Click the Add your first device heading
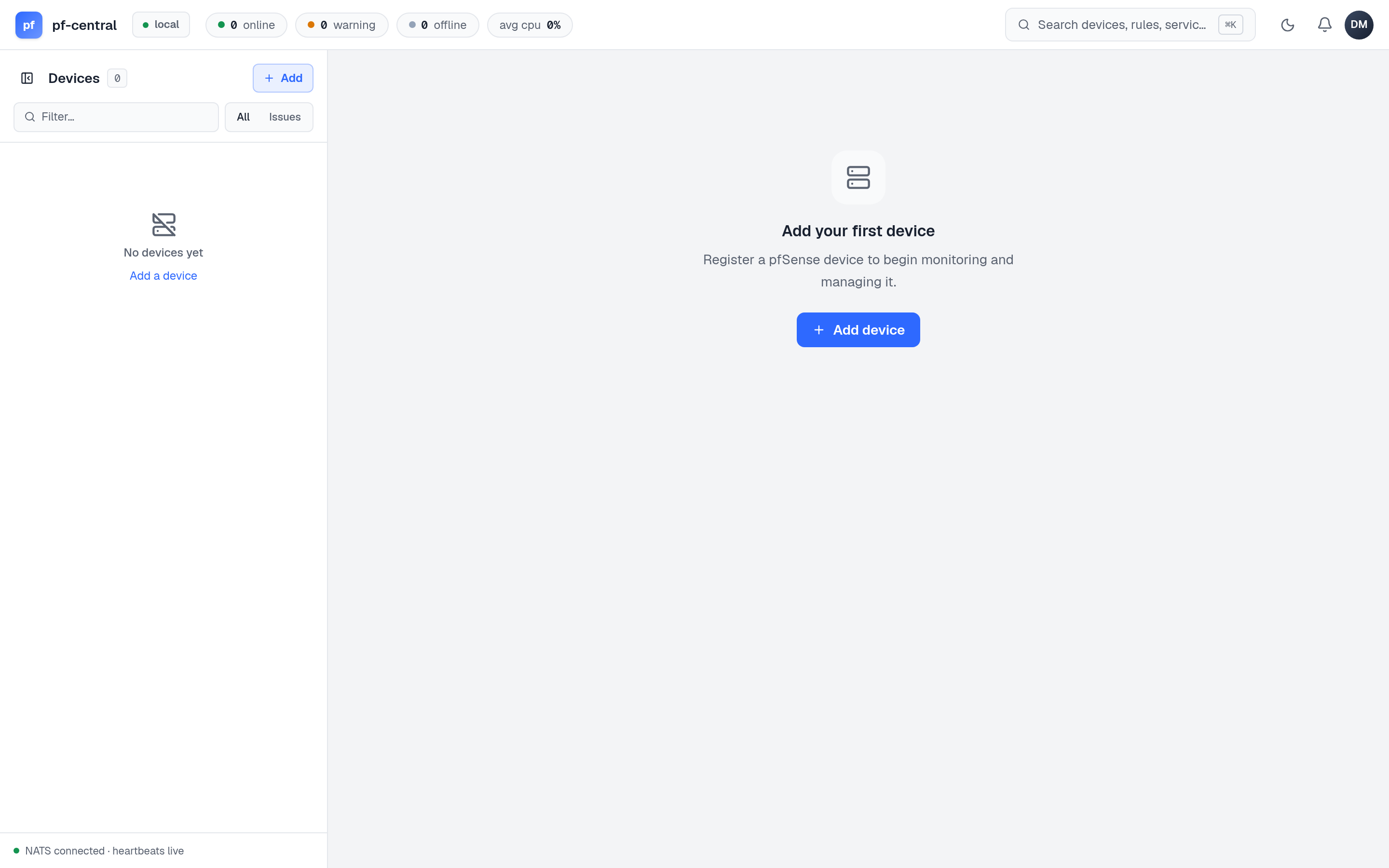Screen dimensions: 1389x868 (858, 231)
